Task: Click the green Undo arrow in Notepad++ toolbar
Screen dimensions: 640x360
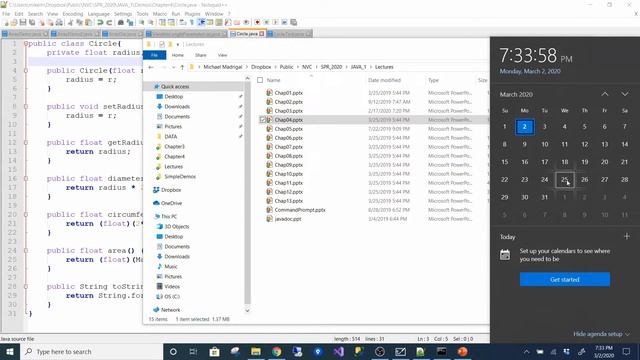Action: point(100,22)
